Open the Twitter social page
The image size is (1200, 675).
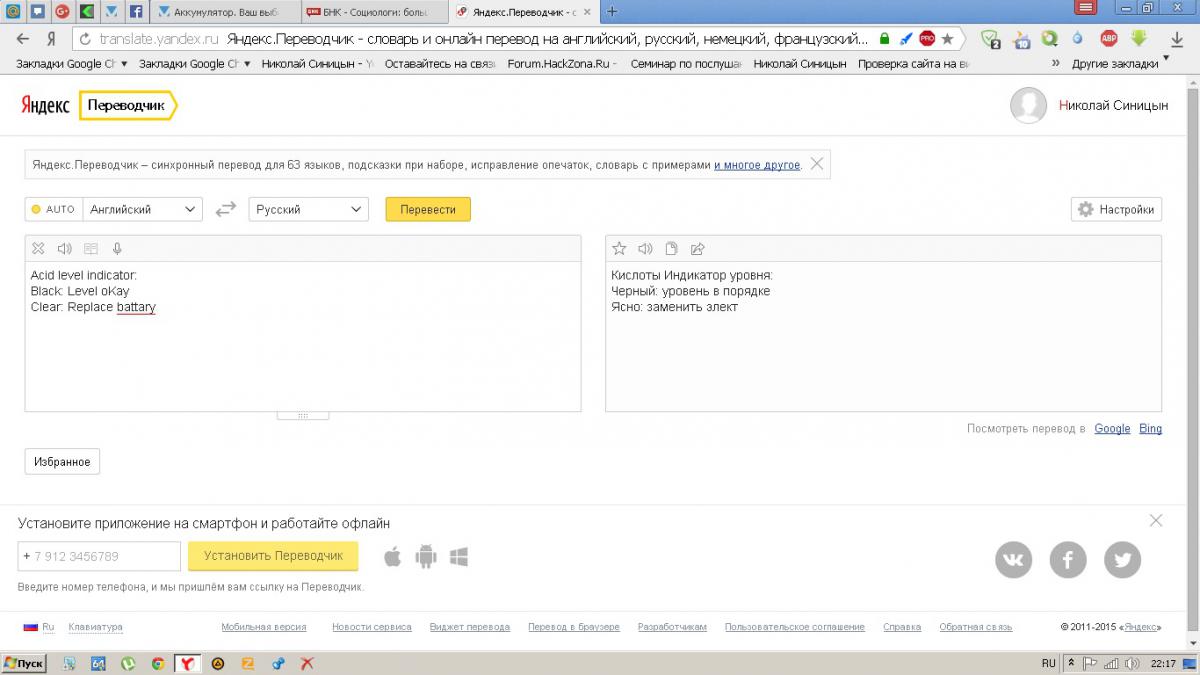click(x=1122, y=560)
